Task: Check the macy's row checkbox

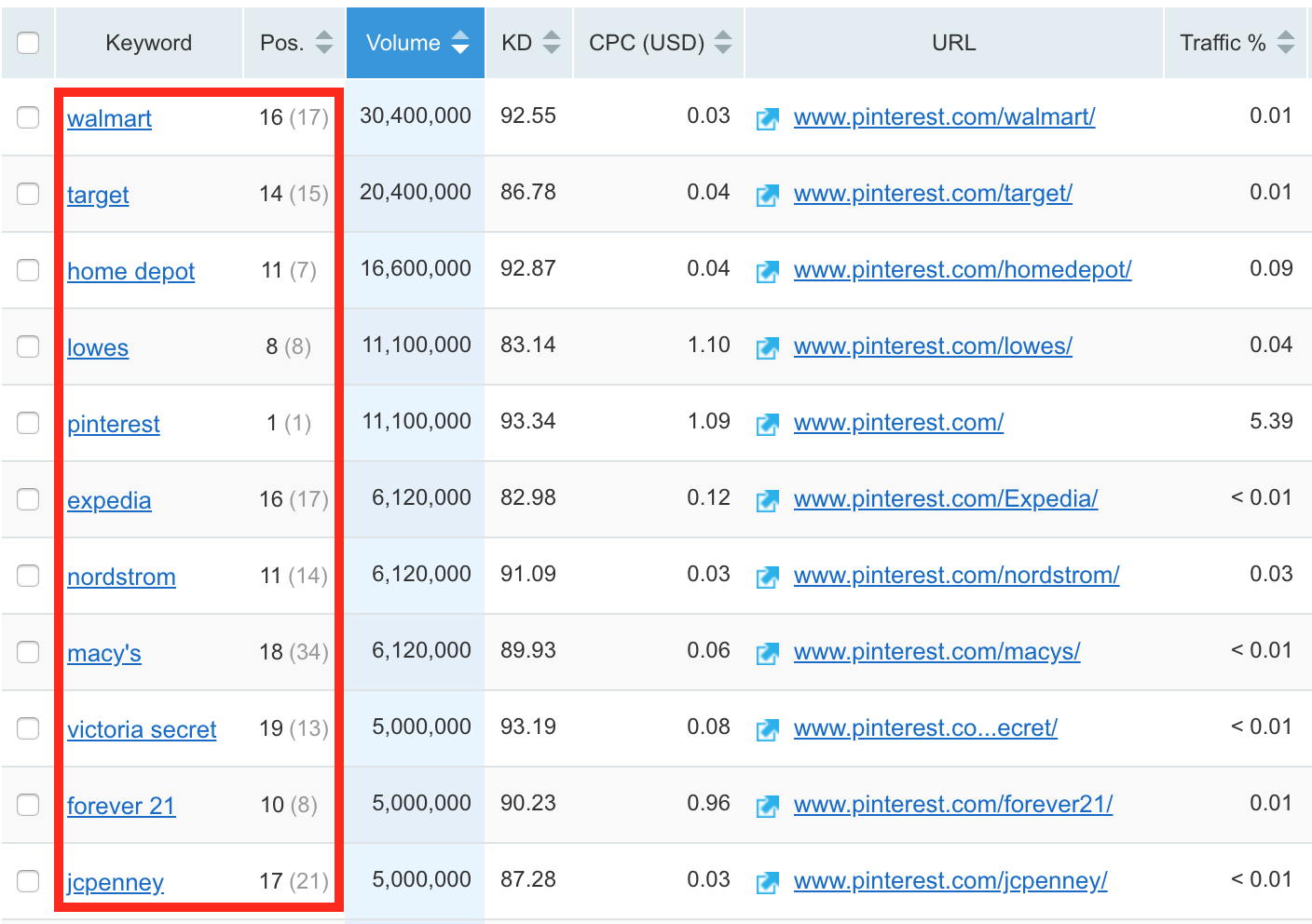Action: click(28, 652)
